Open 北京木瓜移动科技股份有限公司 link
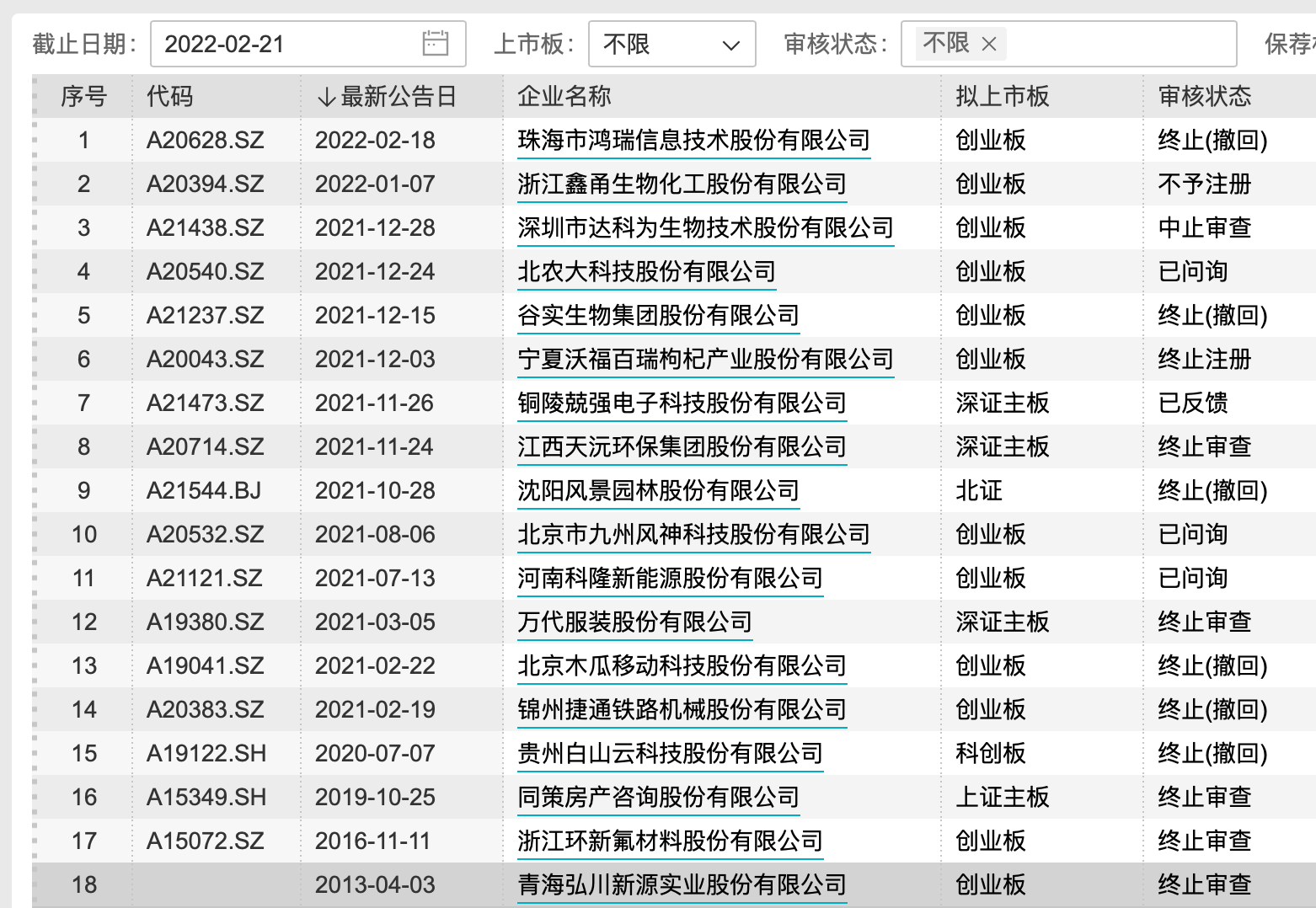Viewport: 1316px width, 908px height. pos(682,665)
